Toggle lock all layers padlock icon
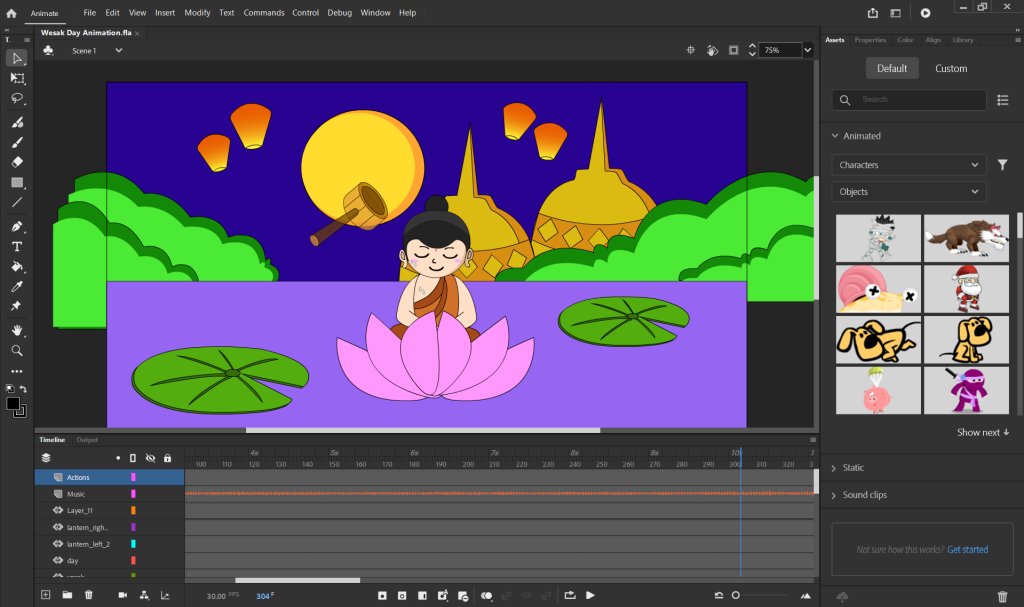1024x607 pixels. coord(167,457)
